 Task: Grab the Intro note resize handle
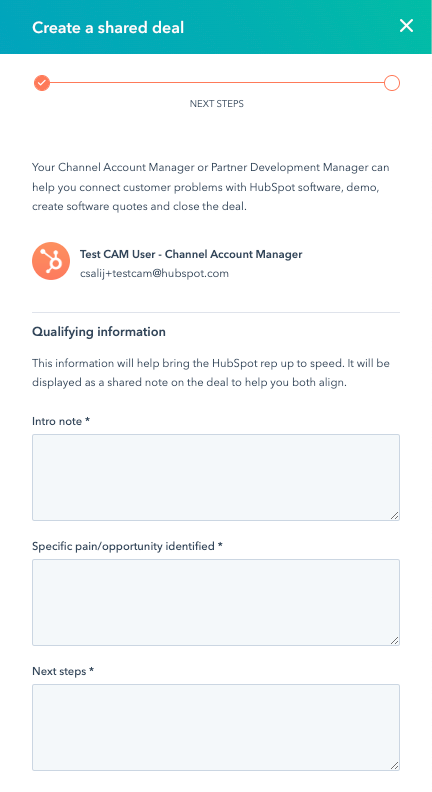point(394,515)
